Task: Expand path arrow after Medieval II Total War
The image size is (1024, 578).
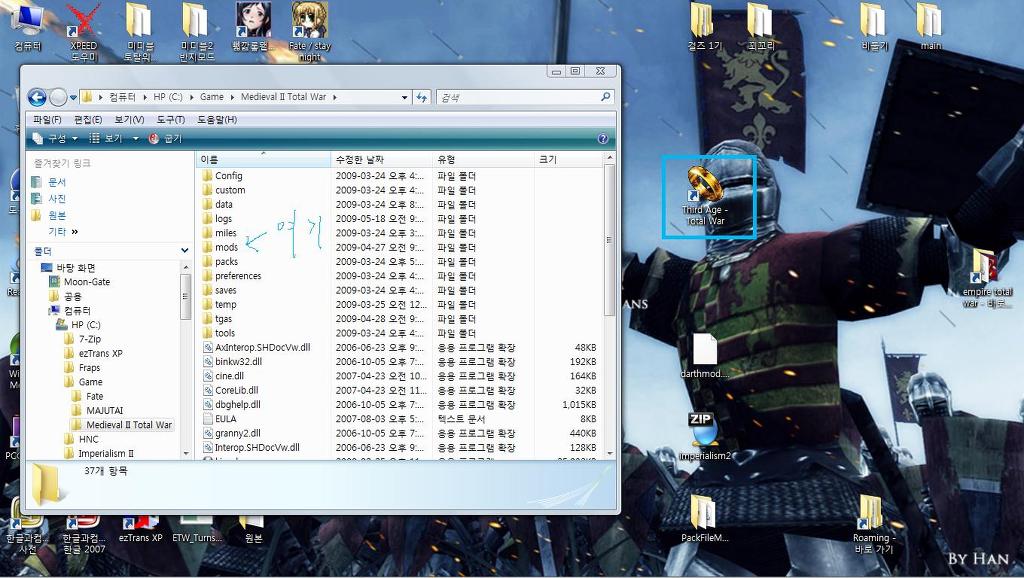Action: point(334,97)
